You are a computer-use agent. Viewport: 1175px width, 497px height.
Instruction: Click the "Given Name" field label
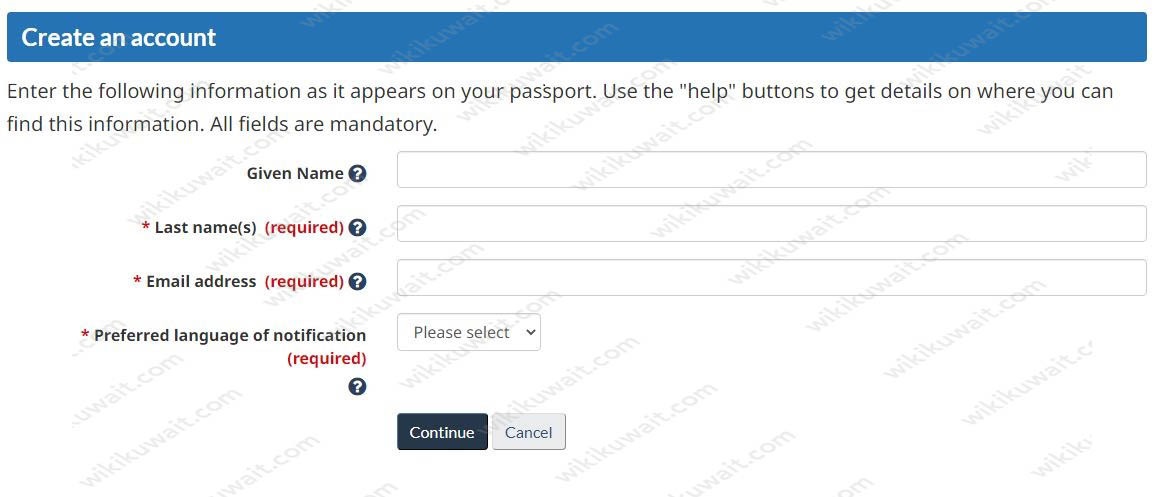(295, 174)
